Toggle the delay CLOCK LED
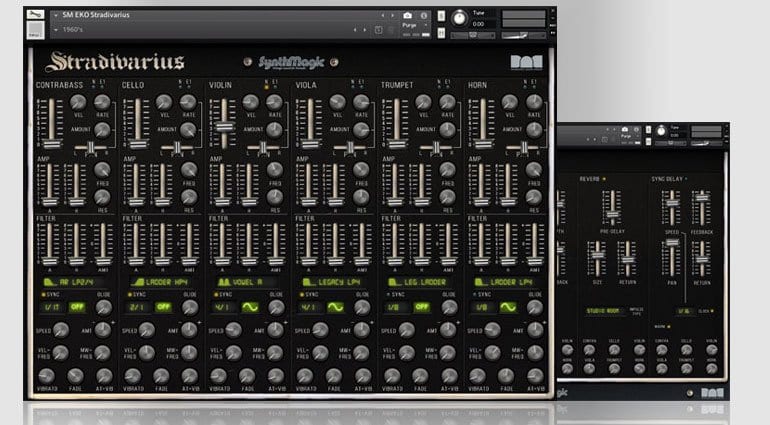This screenshot has height=425, width=770. 712,311
